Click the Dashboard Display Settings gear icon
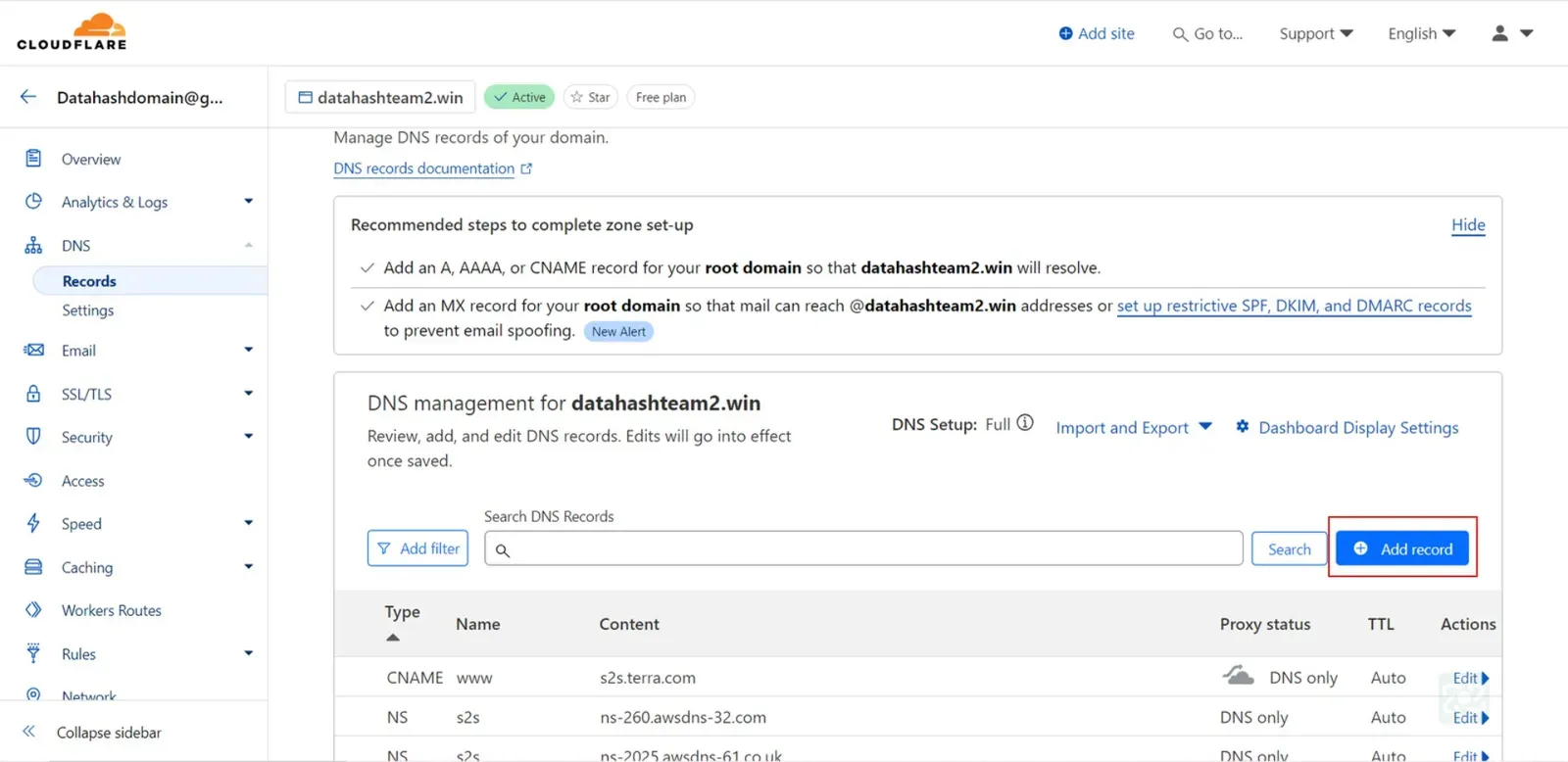Image resolution: width=1568 pixels, height=762 pixels. pyautogui.click(x=1243, y=426)
